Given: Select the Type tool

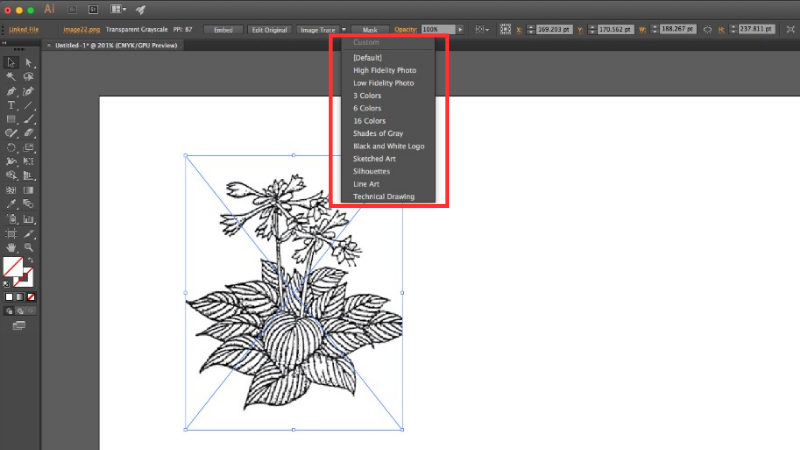Looking at the screenshot, I should 11,105.
